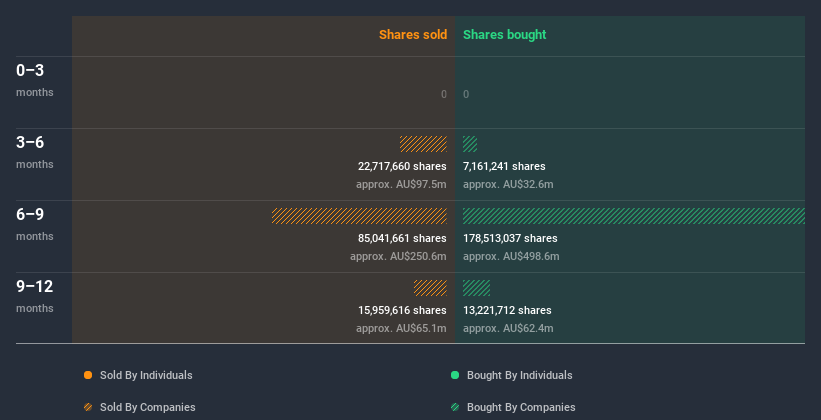Select the Bought By Companies legend label
This screenshot has height=420, width=821.
(x=521, y=407)
